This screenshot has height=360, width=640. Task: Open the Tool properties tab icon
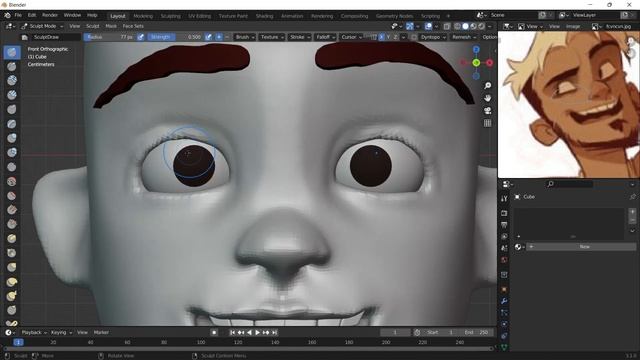(504, 199)
